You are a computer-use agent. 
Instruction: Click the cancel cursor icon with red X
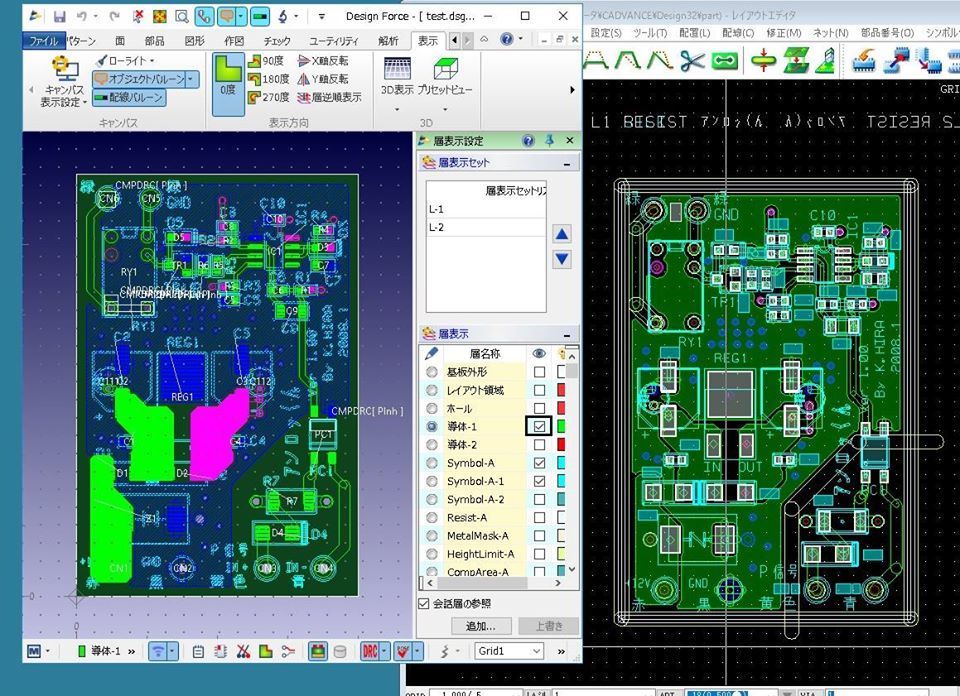138,17
